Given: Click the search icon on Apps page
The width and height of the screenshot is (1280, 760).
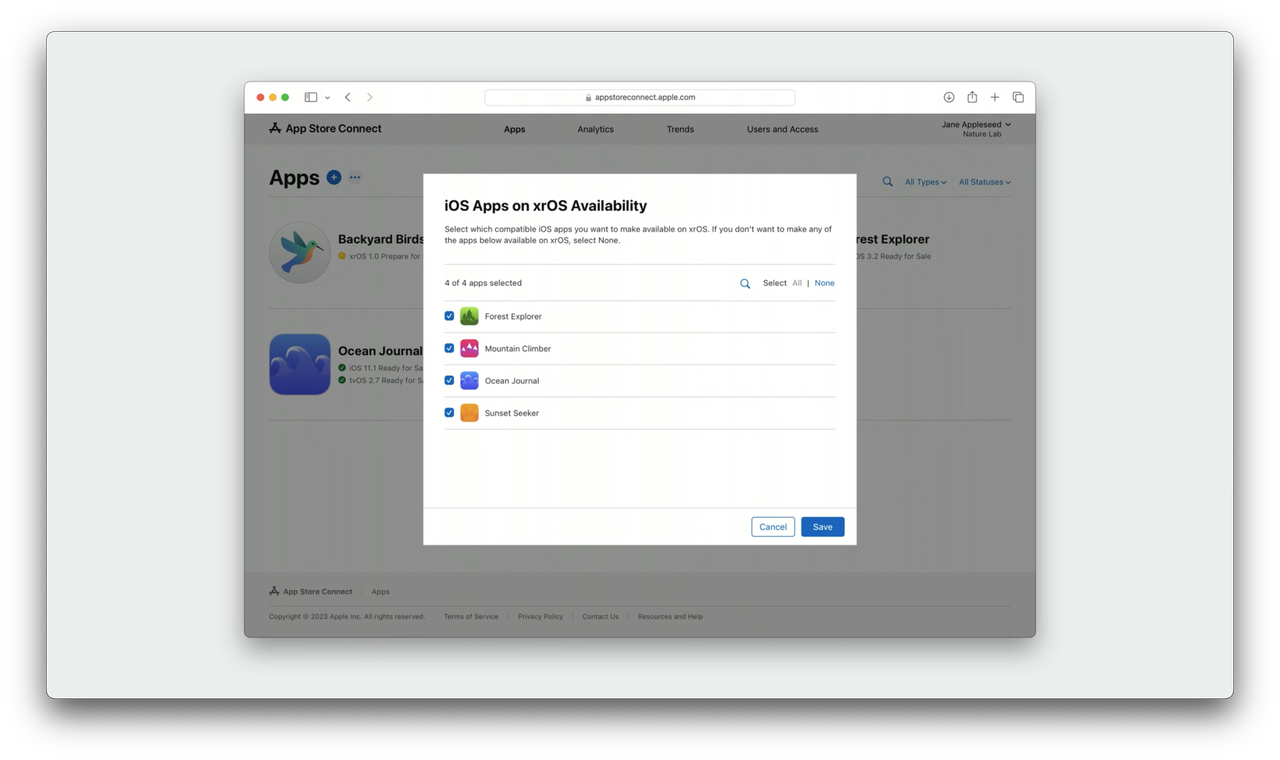Looking at the screenshot, I should point(887,182).
